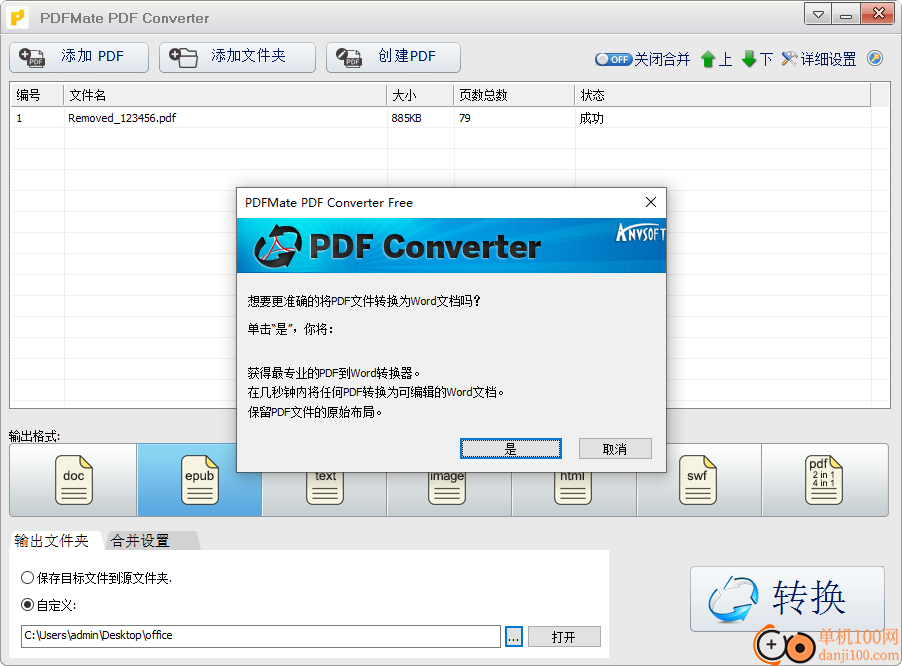
Task: Click the 成功 status cell
Action: [591, 118]
